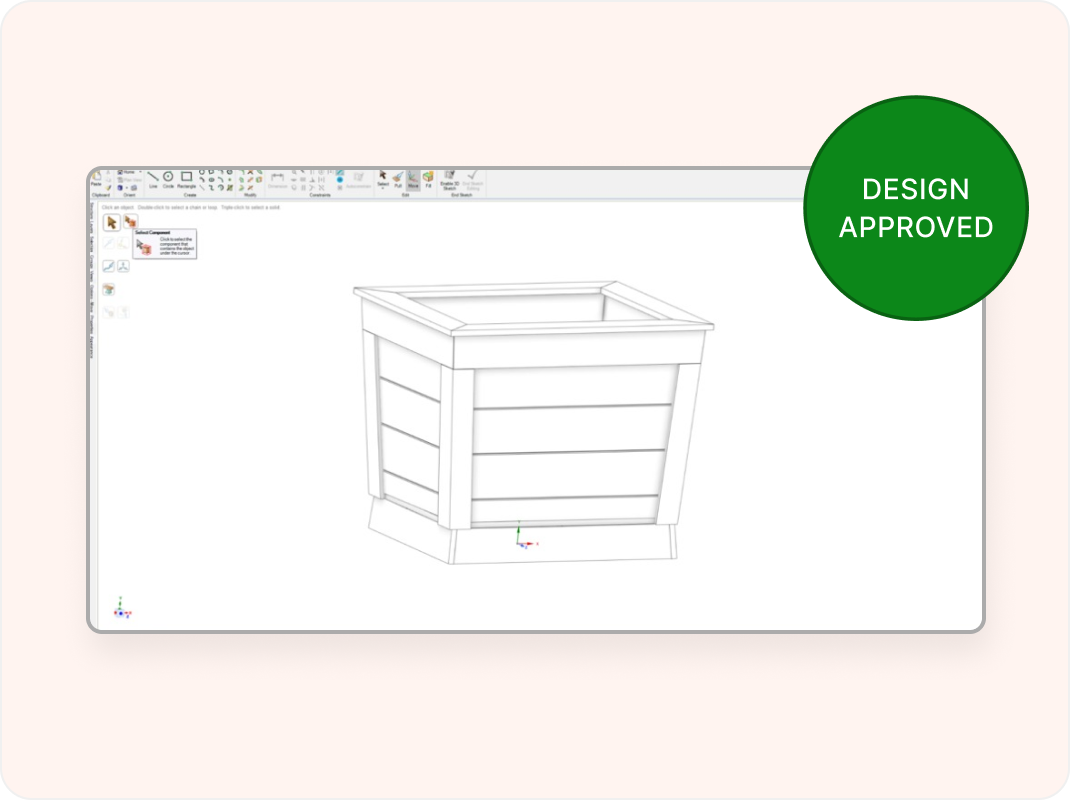
Task: Click the origin axes on planter model
Action: (x=519, y=541)
